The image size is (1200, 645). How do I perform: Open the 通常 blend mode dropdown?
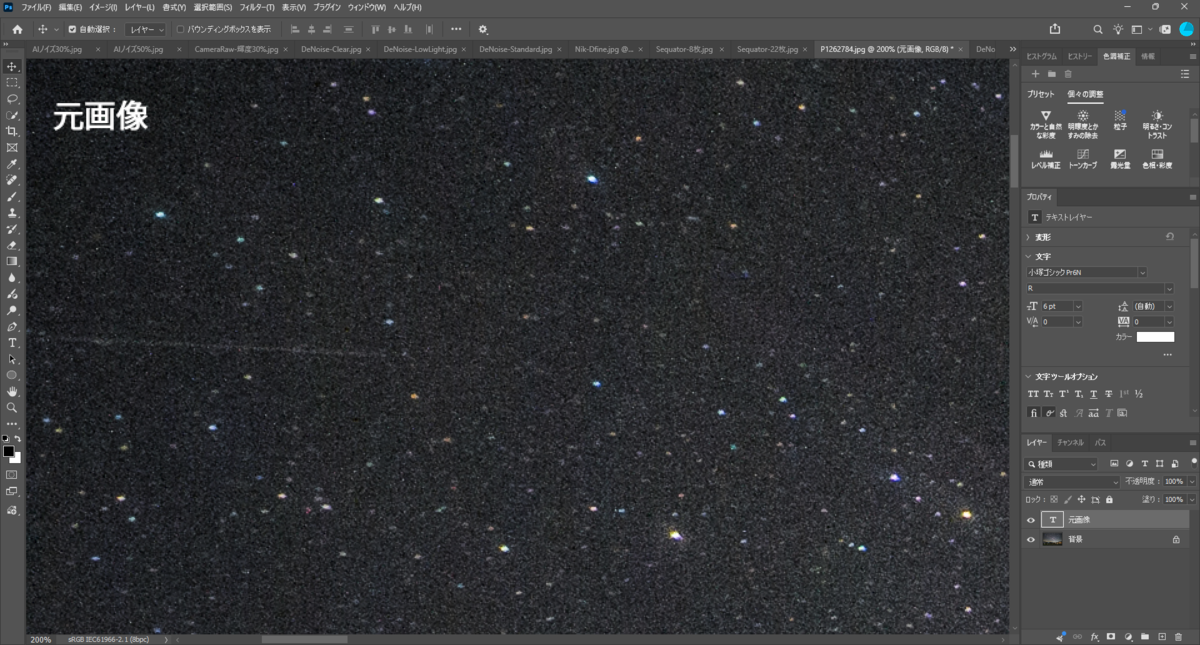click(1073, 482)
